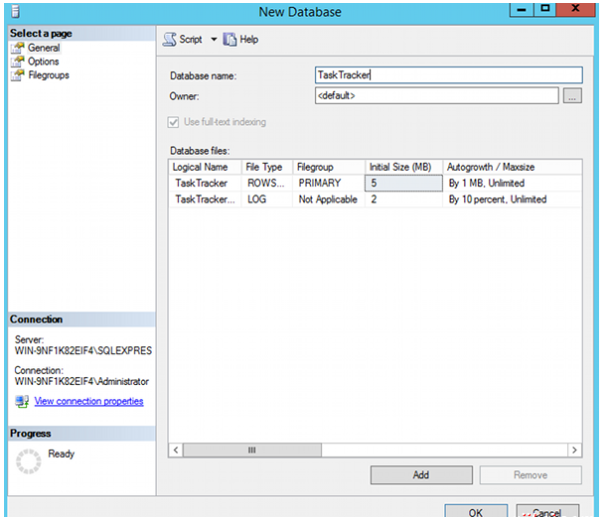Viewport: 604px width, 522px height.
Task: Open the Script dropdown arrow
Action: point(214,39)
